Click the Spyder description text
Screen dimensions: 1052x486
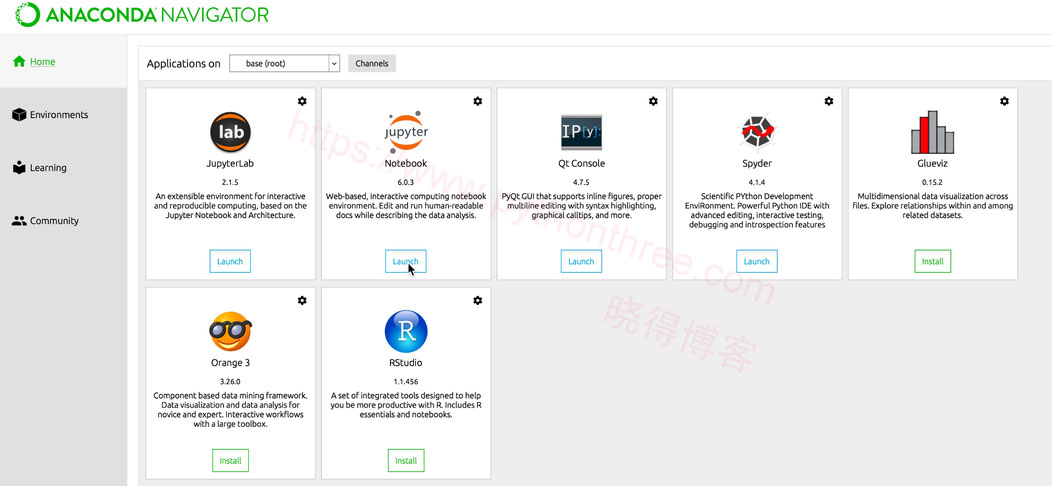click(x=757, y=211)
